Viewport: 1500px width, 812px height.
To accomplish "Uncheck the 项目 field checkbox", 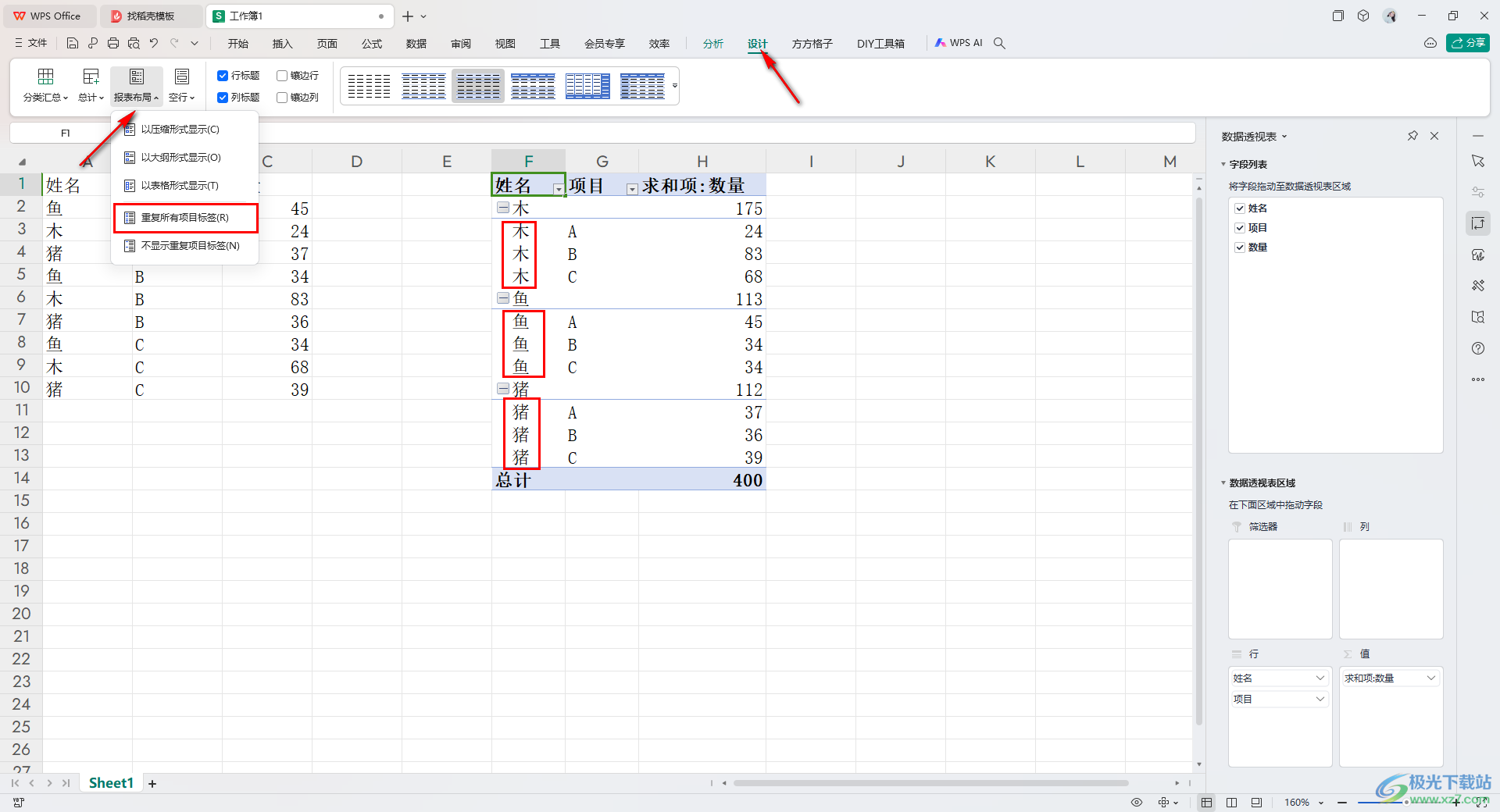I will click(1240, 228).
